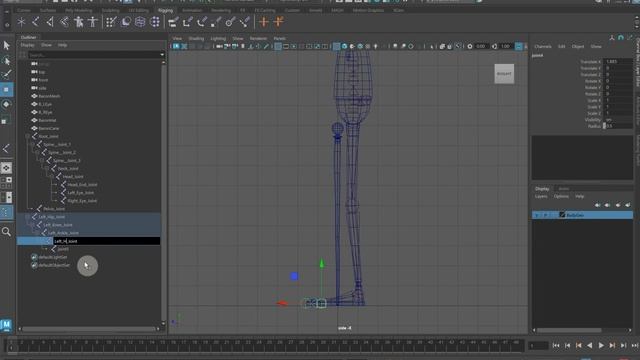Screen dimensions: 640x360
Task: Toggle the grid display button in viewport toolbar
Action: point(278,47)
